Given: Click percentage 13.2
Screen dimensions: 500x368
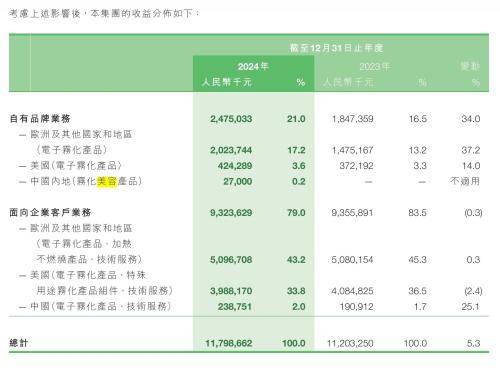Looking at the screenshot, I should click(x=418, y=150).
